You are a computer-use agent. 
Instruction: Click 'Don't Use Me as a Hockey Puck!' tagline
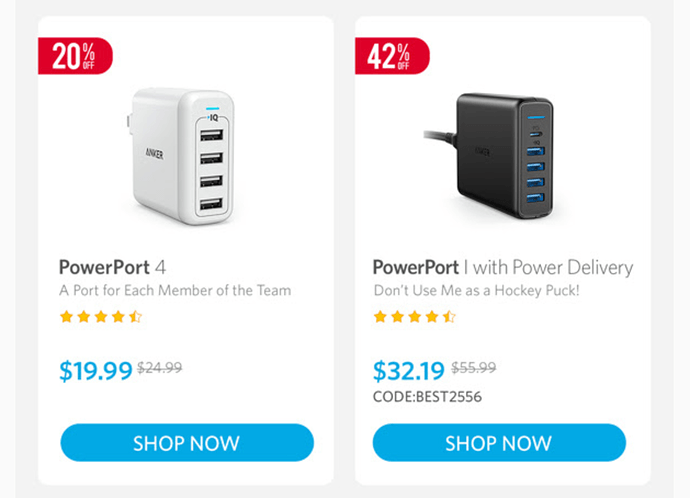tap(476, 291)
